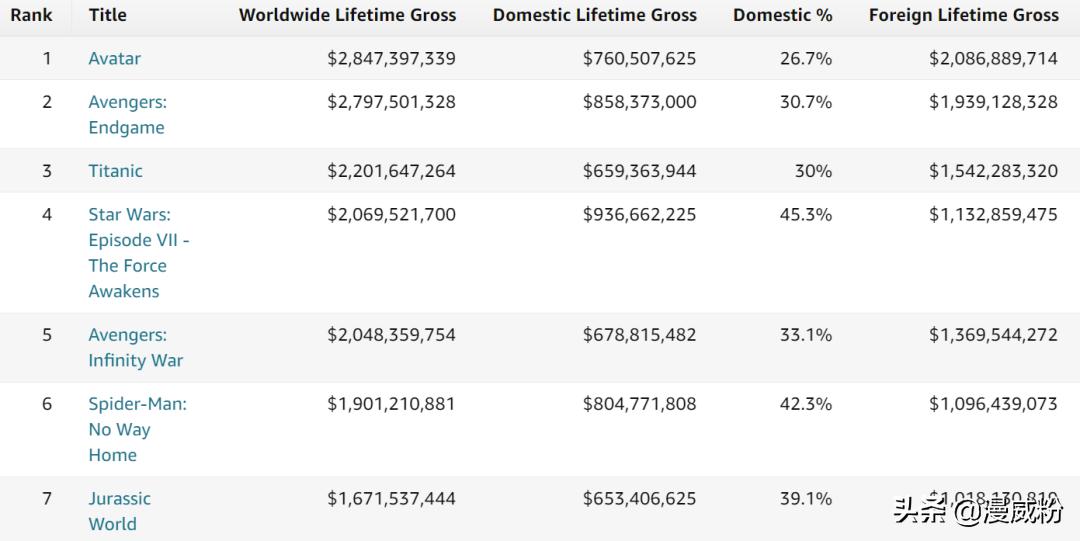
Task: Sort by Domestic Lifetime Gross header
Action: [594, 15]
